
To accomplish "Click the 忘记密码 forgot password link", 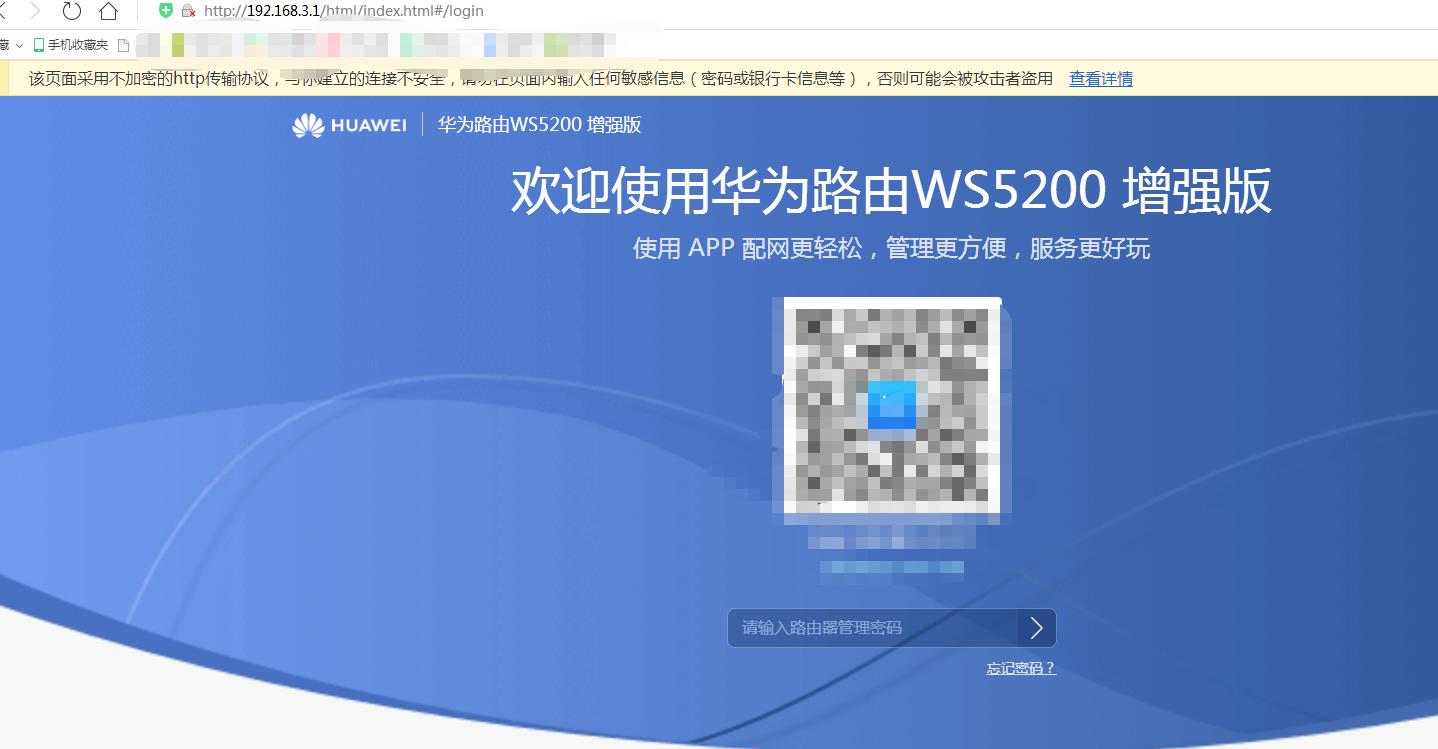I will [1021, 667].
